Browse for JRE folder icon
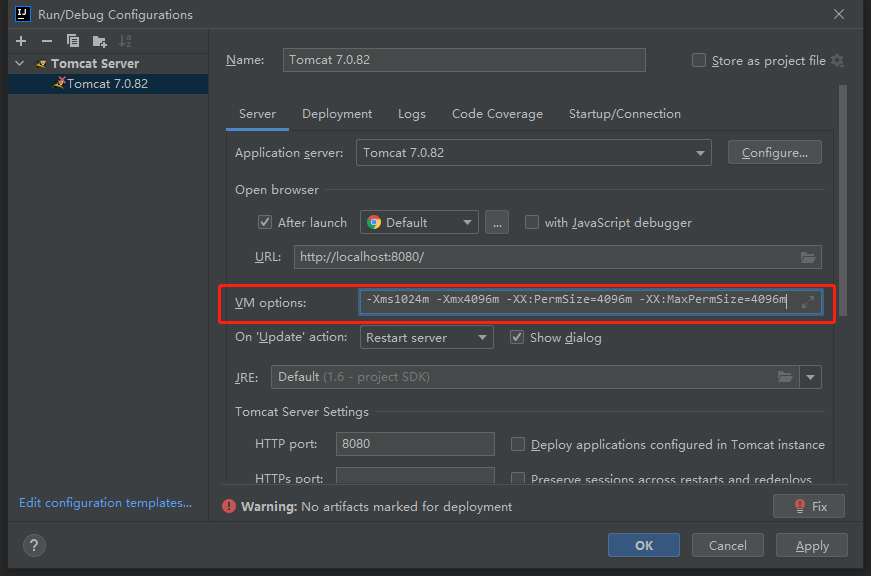Image resolution: width=871 pixels, height=576 pixels. (784, 377)
